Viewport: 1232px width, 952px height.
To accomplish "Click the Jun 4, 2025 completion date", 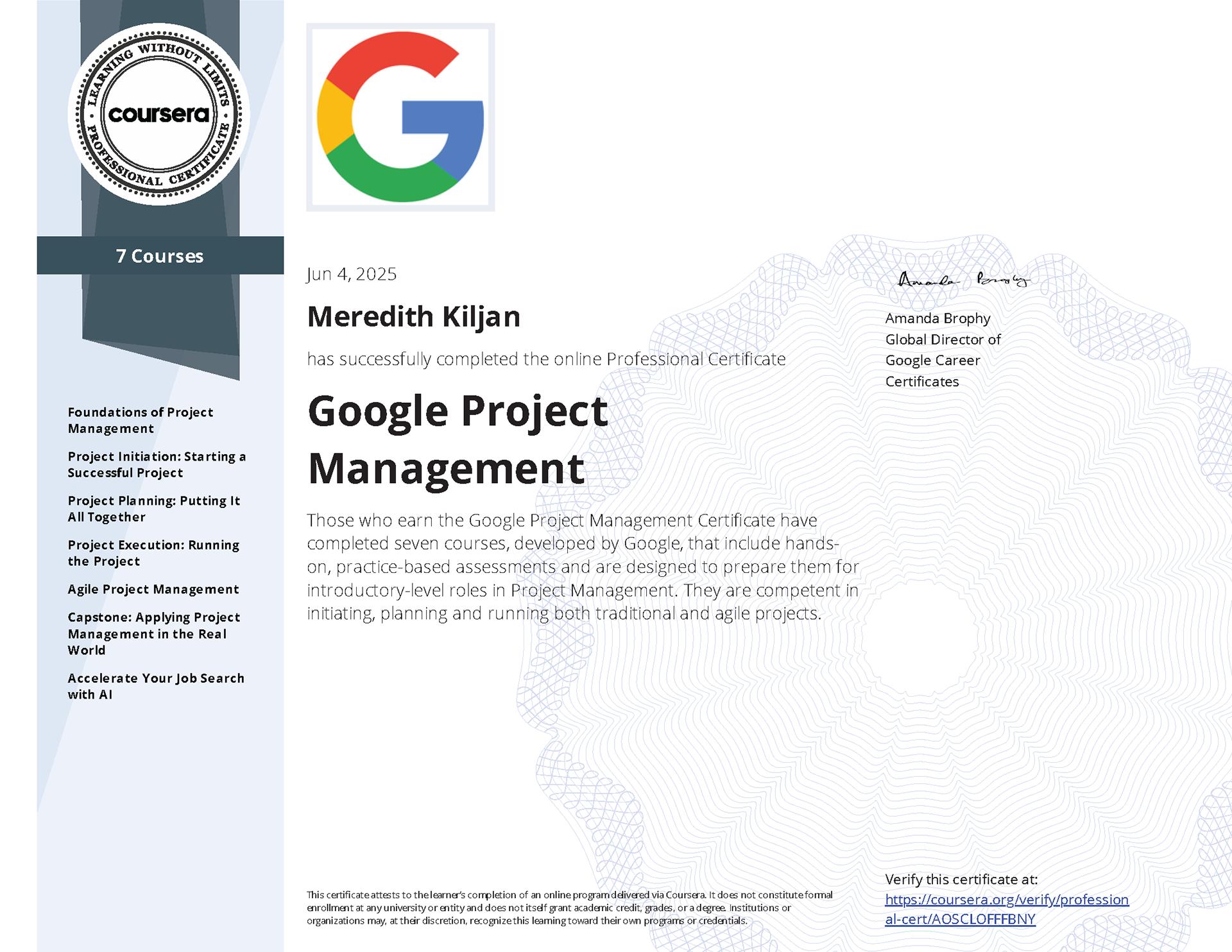I will (x=352, y=275).
